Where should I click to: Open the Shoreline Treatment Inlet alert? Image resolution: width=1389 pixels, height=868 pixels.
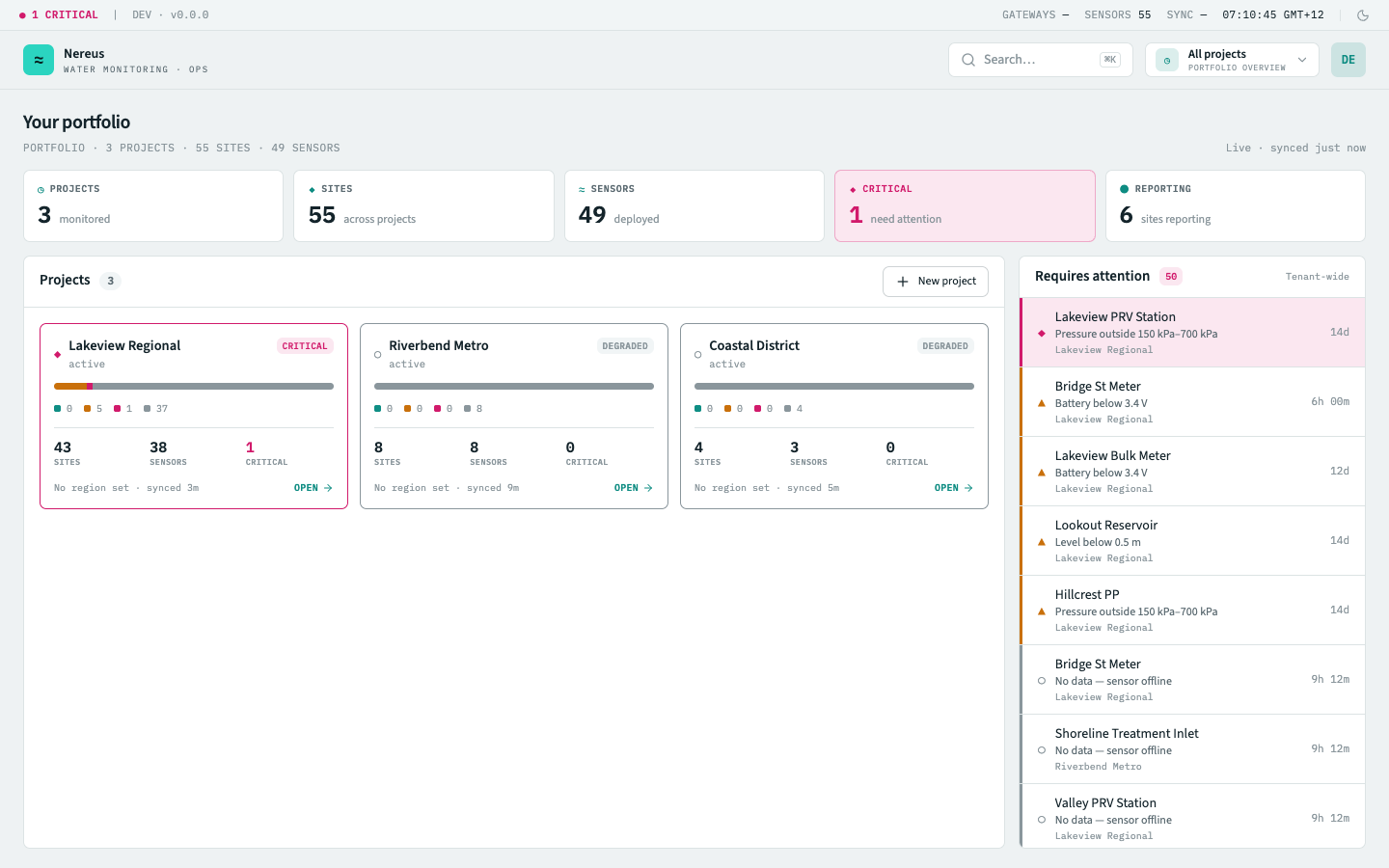pos(1192,749)
